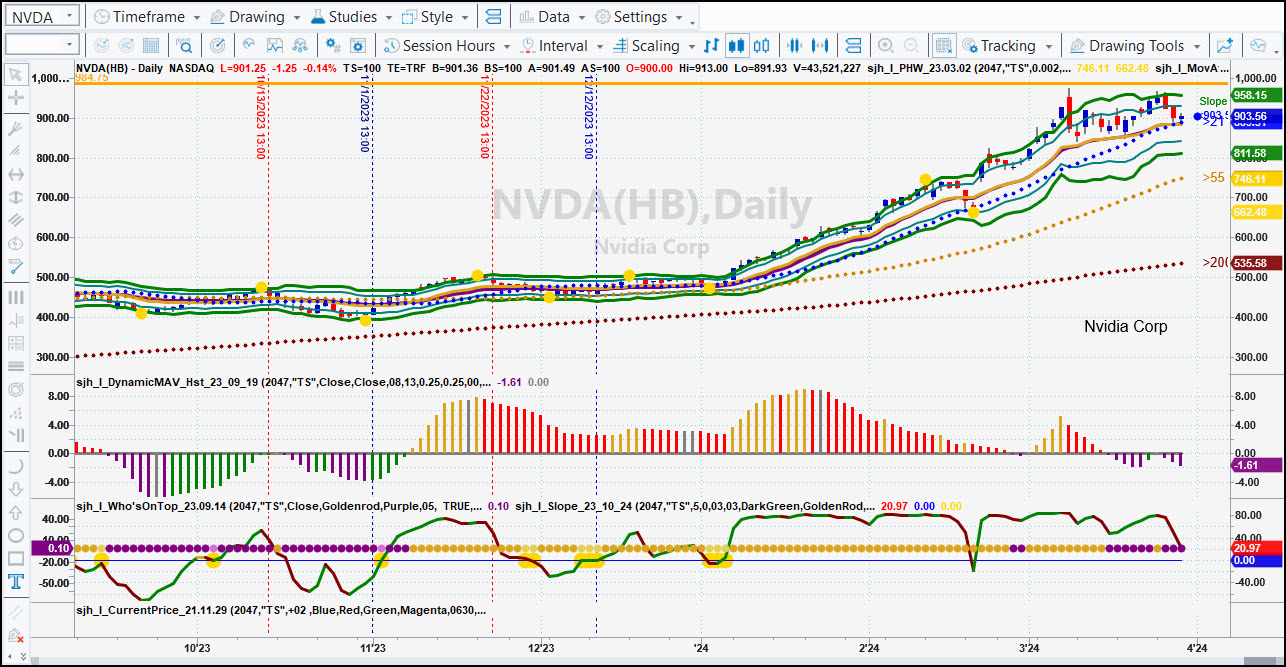
Task: Click the wave study icon after target icon
Action: (248, 46)
